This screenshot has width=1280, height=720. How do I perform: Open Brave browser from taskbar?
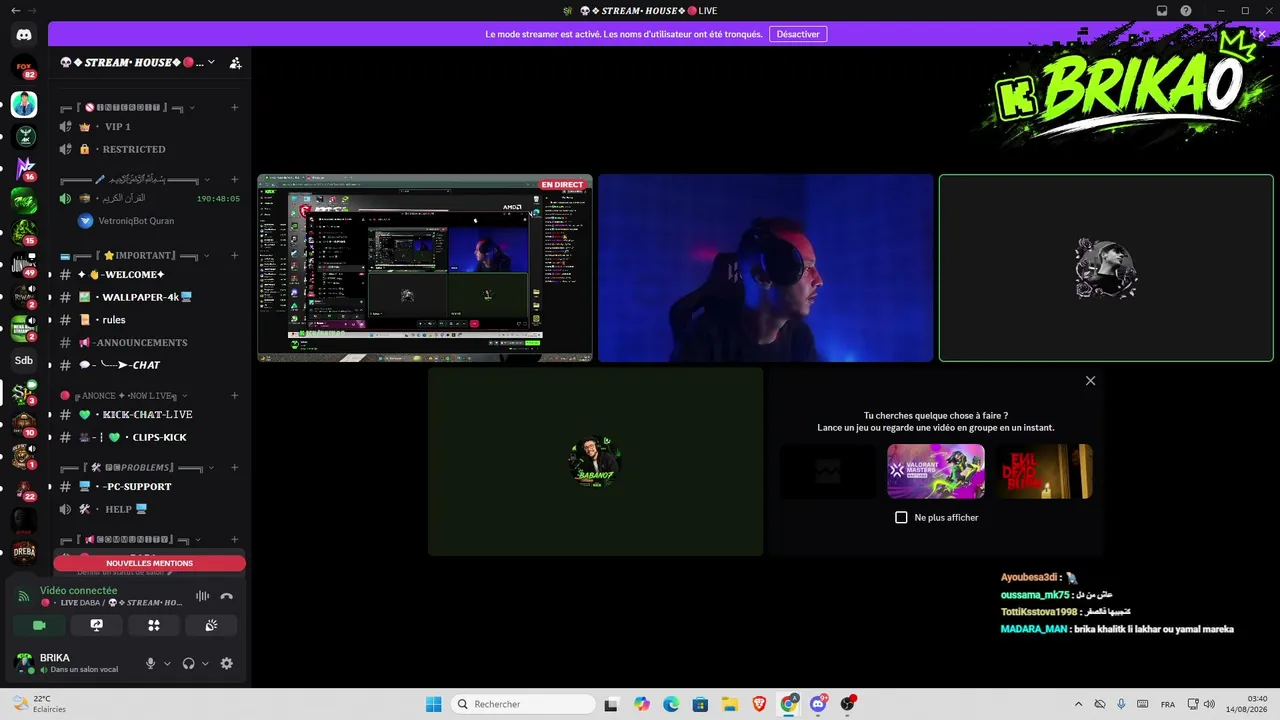(x=759, y=704)
